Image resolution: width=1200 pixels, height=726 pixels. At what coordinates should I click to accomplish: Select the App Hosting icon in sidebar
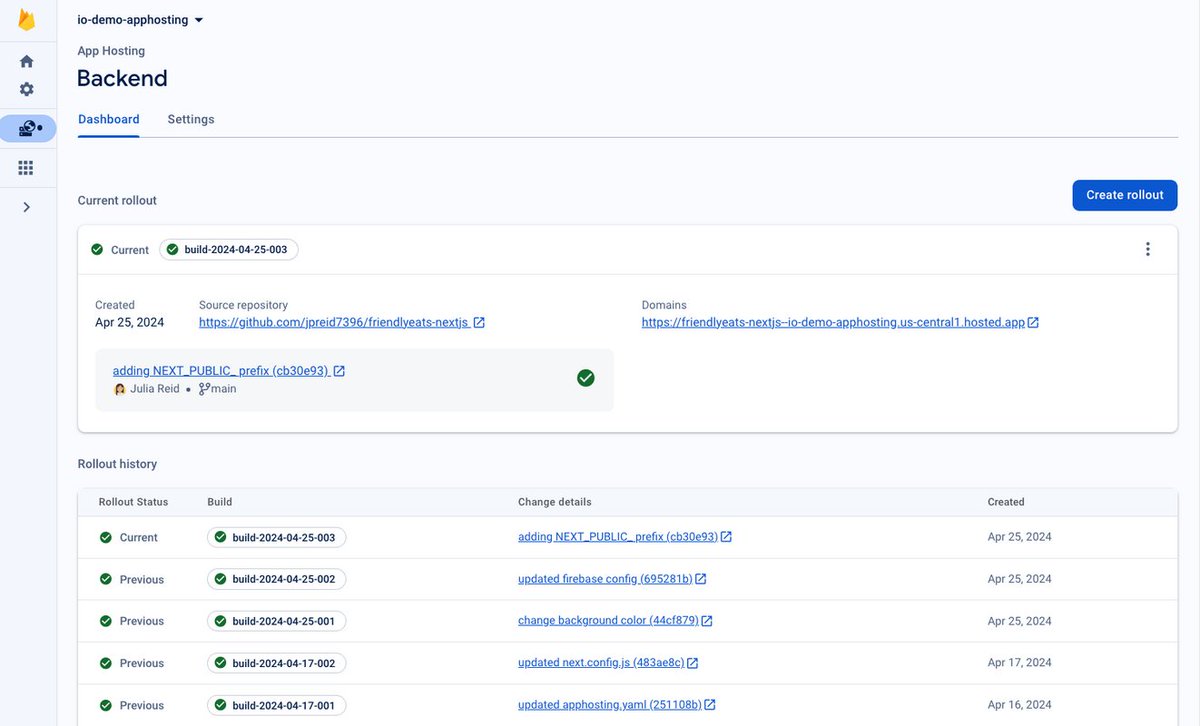click(26, 128)
